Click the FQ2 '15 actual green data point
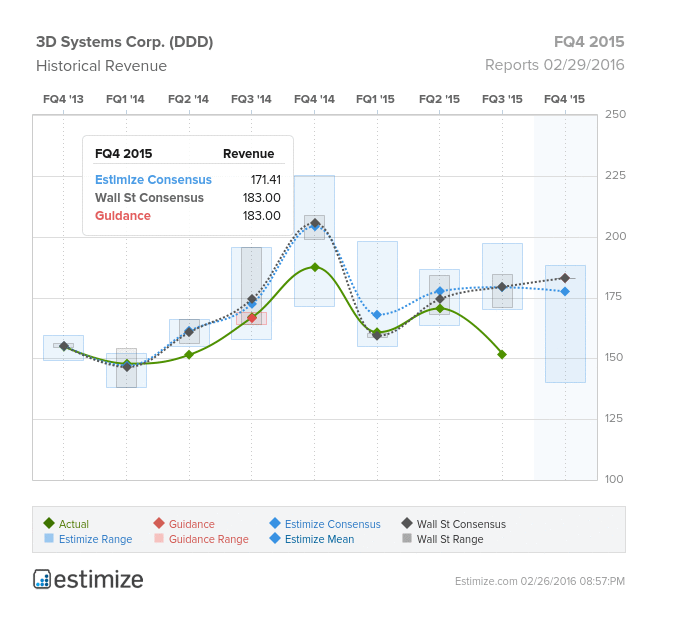675x620 pixels. click(x=440, y=308)
